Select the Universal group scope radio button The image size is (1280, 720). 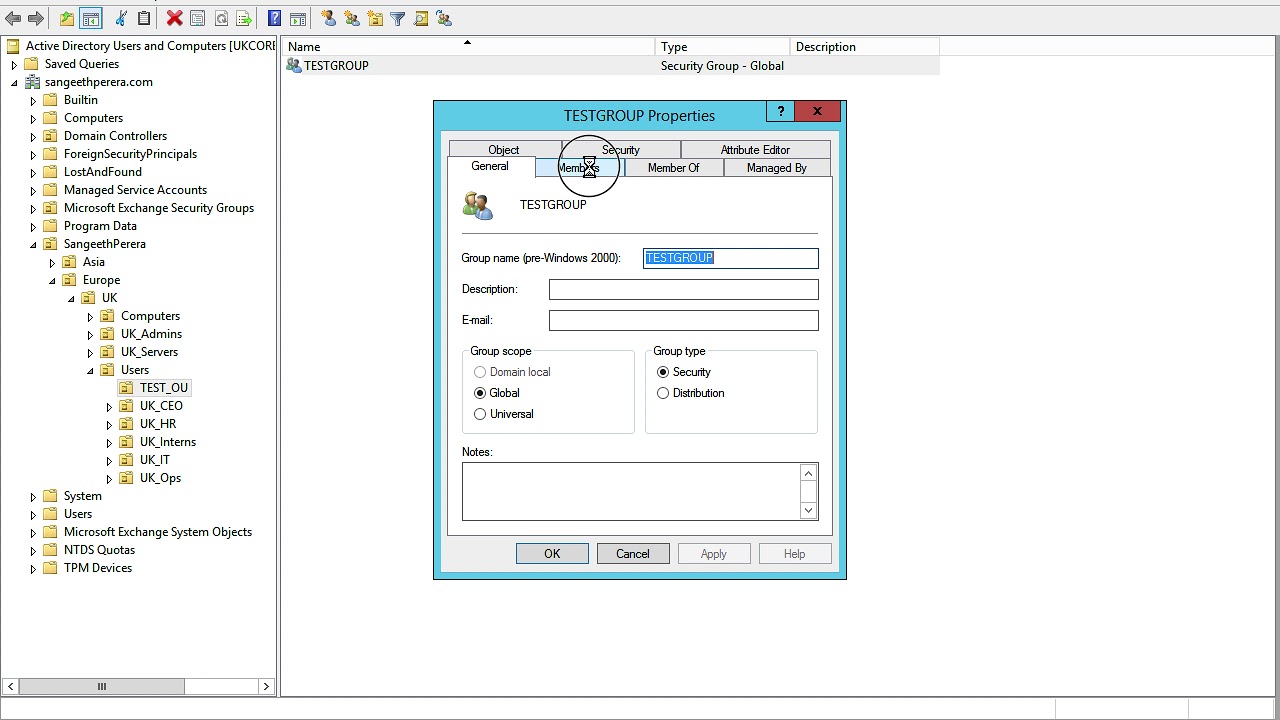tap(480, 414)
